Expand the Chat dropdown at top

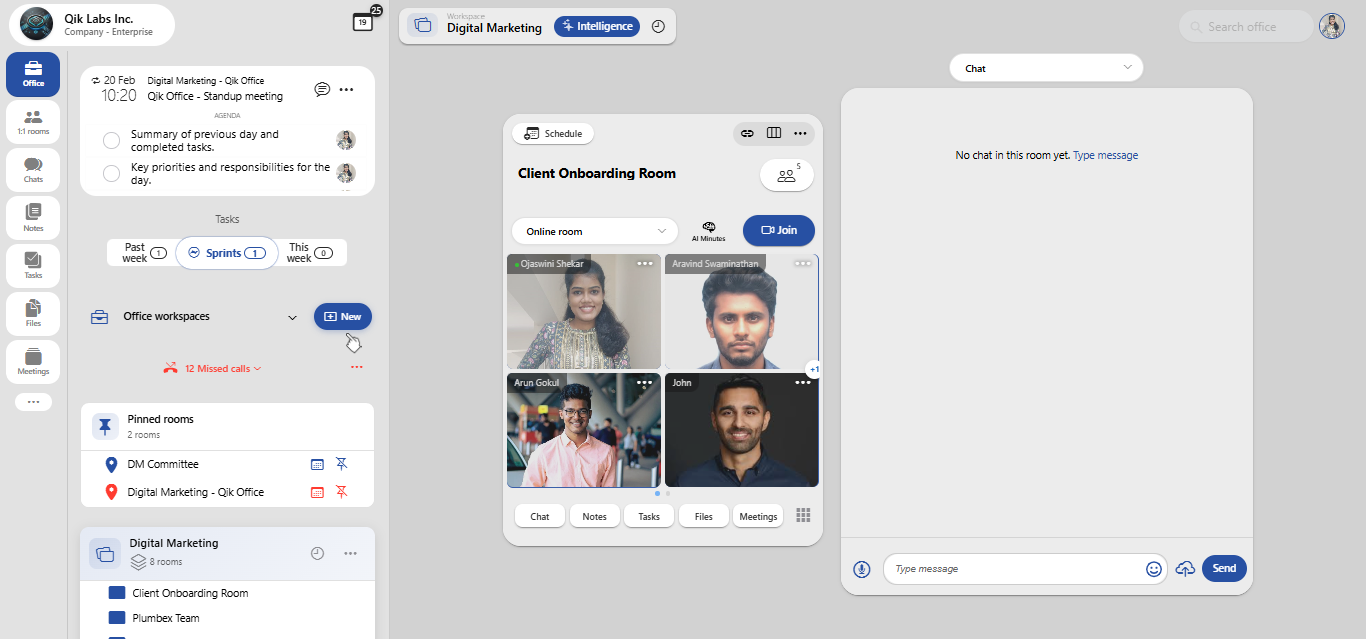click(x=1046, y=68)
